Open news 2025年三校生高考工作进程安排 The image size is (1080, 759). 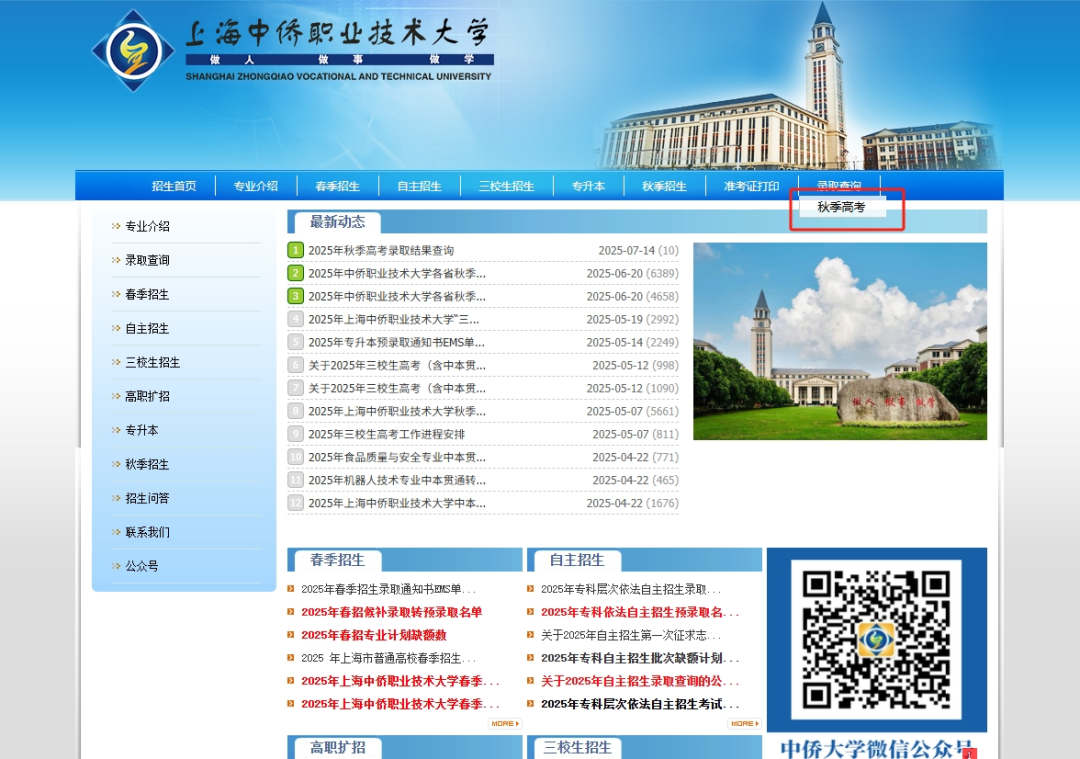[386, 434]
